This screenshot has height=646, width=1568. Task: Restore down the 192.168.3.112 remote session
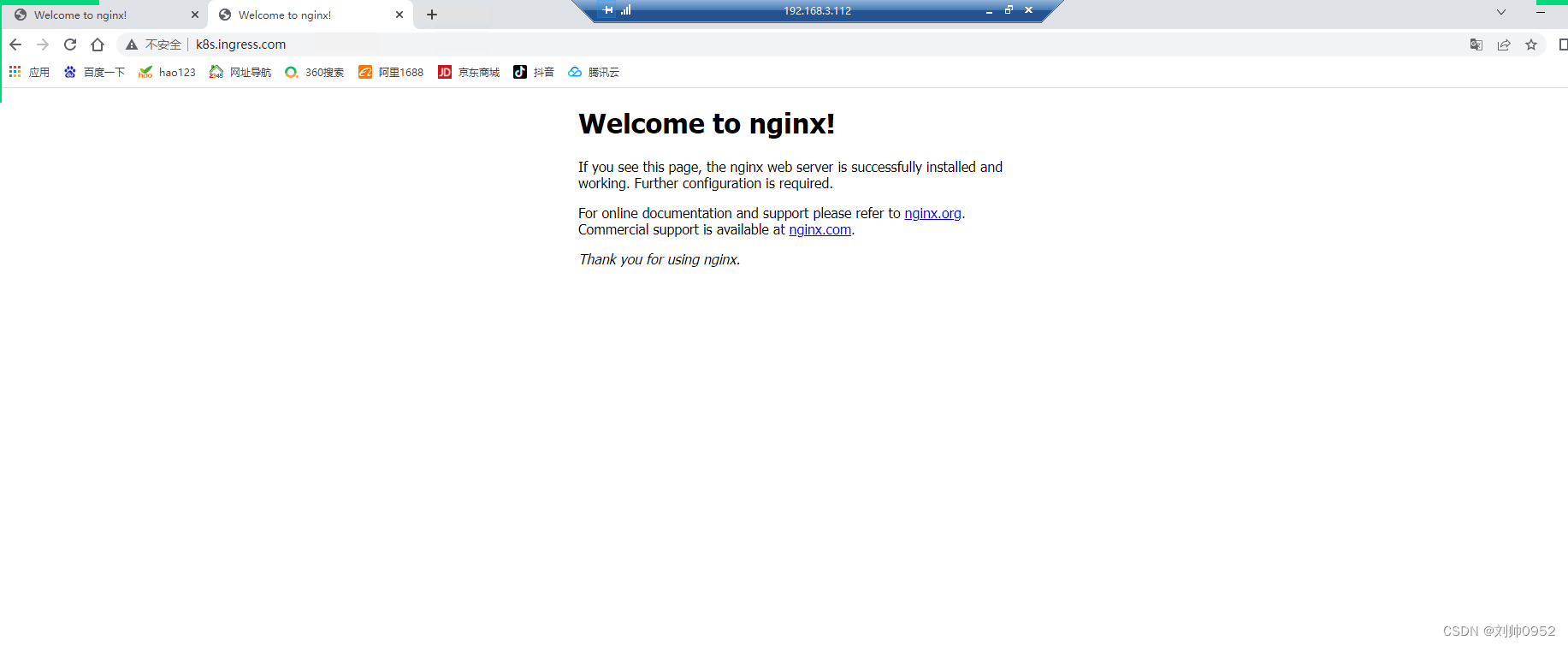pos(1009,10)
